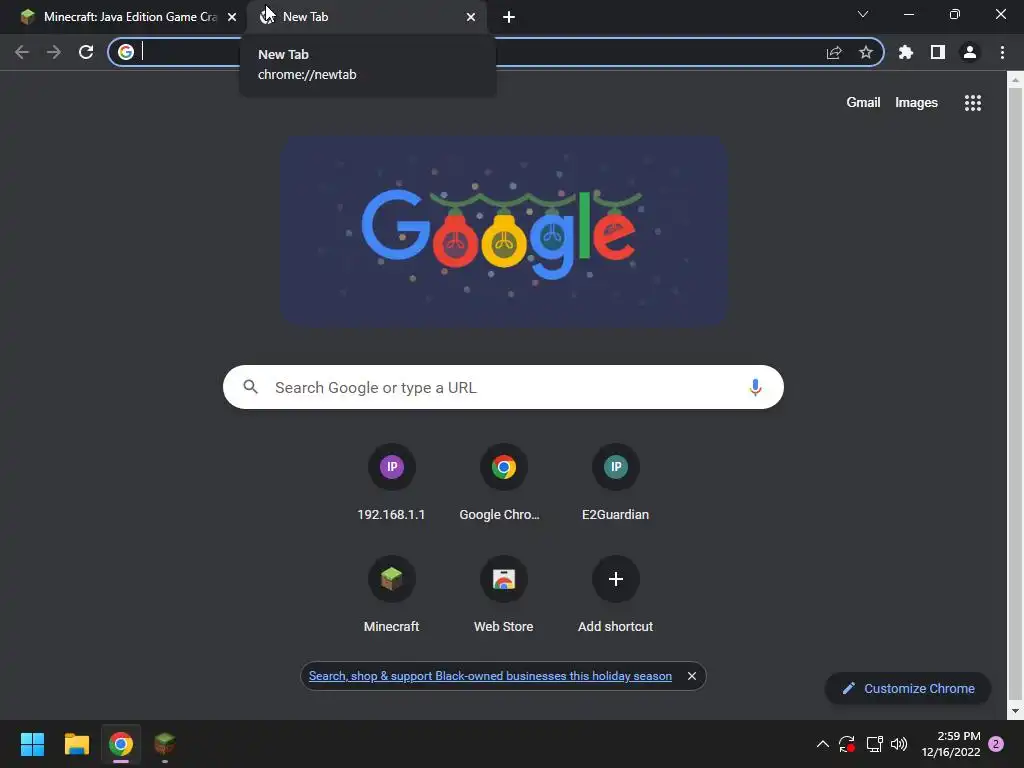Viewport: 1024px width, 768px height.
Task: Go forward with the forward arrow
Action: click(54, 52)
